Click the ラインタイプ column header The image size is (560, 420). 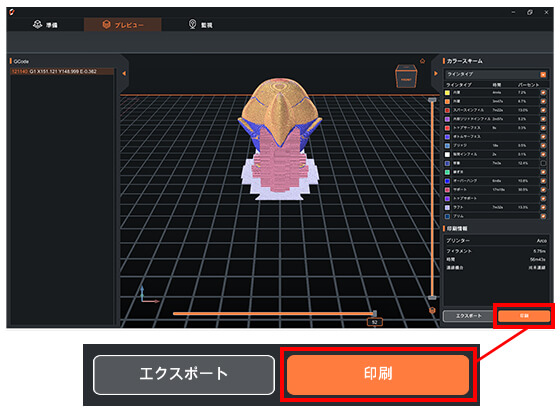click(x=459, y=85)
